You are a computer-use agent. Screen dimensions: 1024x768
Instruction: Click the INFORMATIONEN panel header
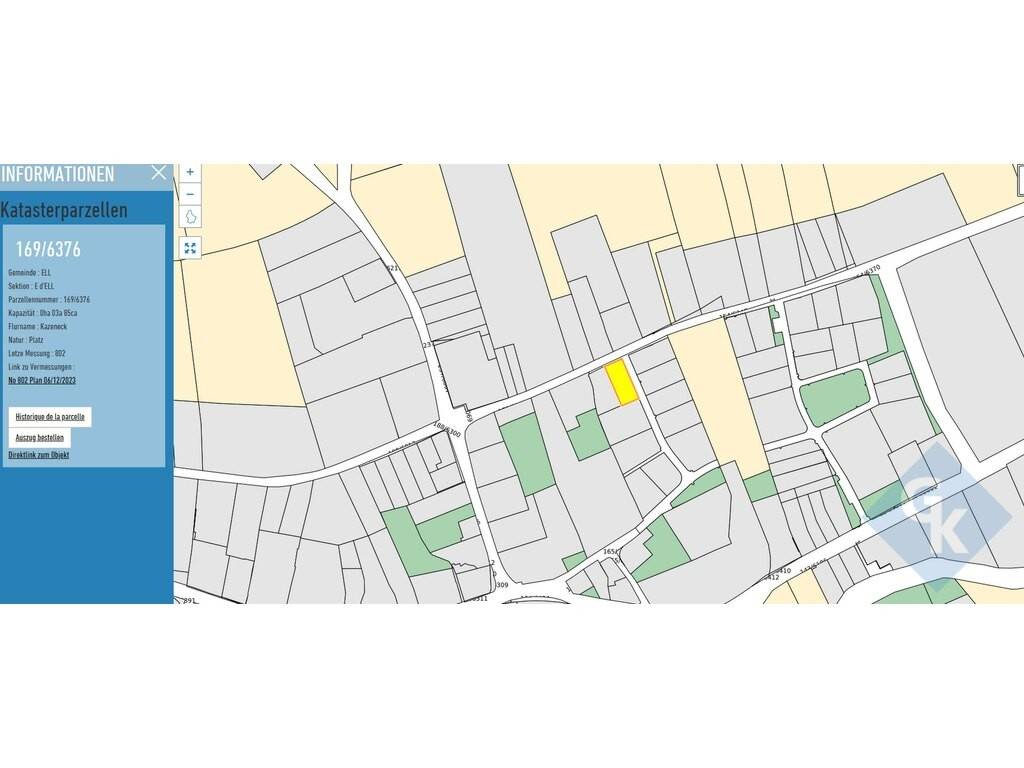point(58,174)
